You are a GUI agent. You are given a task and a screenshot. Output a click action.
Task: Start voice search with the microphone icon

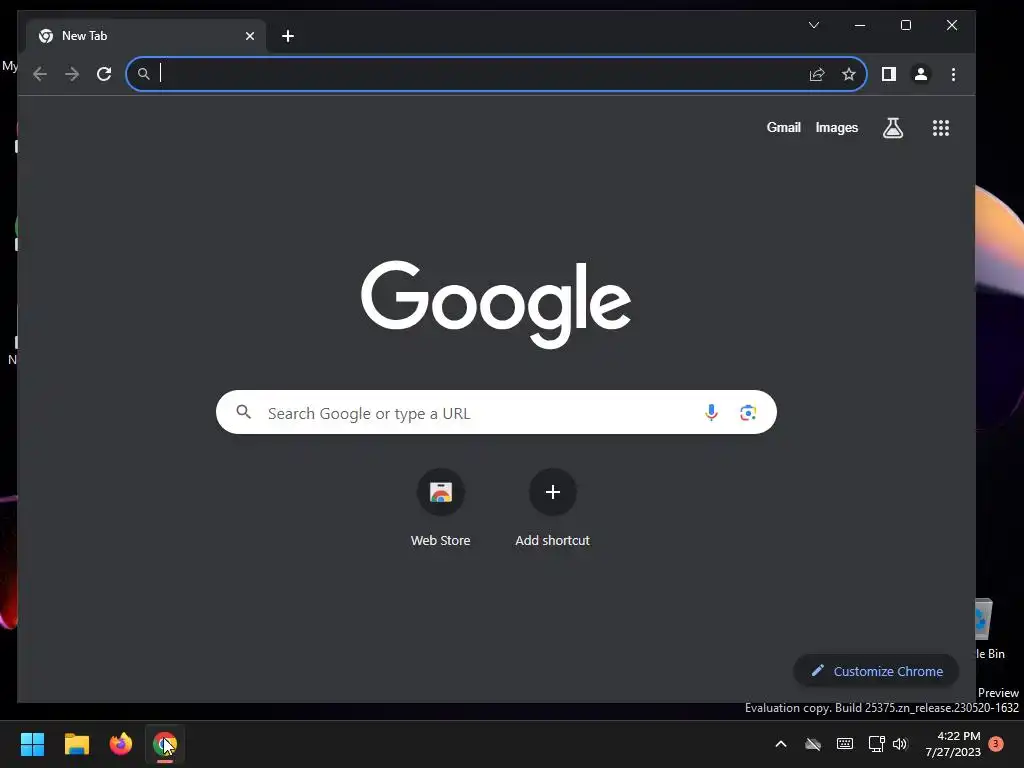711,413
